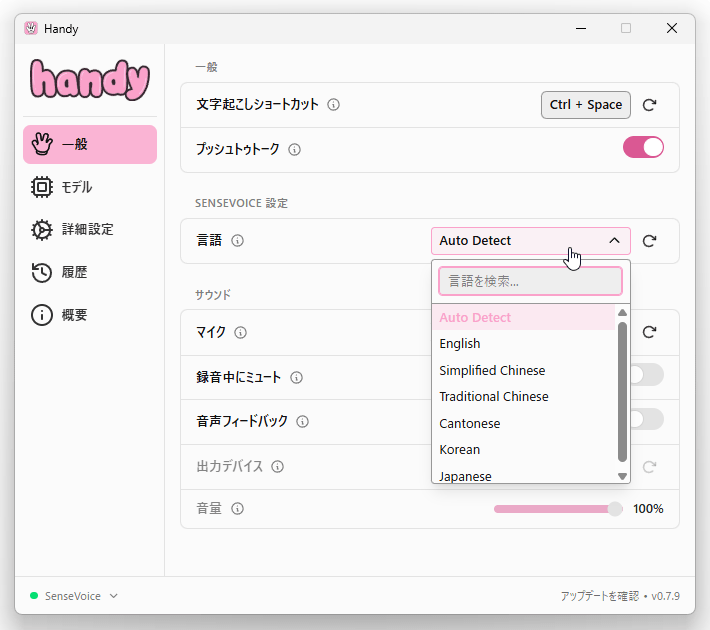Image resolution: width=710 pixels, height=630 pixels.
Task: Click info icon next to マイク
Action: point(240,333)
